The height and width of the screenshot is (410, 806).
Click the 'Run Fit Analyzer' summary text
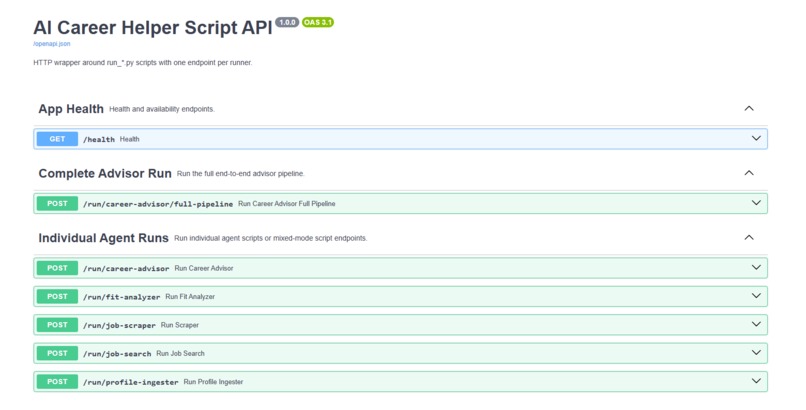click(190, 297)
